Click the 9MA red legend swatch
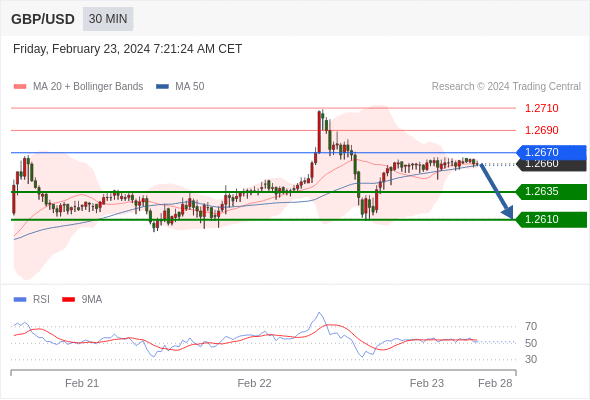The height and width of the screenshot is (400, 590). [x=68, y=300]
